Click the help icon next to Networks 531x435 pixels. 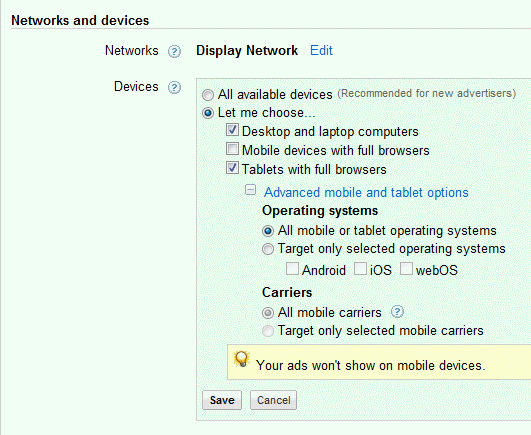pyautogui.click(x=174, y=51)
